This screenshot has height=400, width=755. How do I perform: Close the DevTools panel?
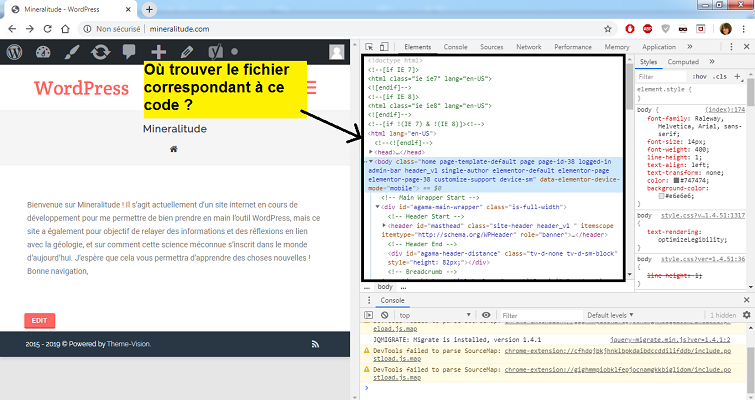coord(746,47)
